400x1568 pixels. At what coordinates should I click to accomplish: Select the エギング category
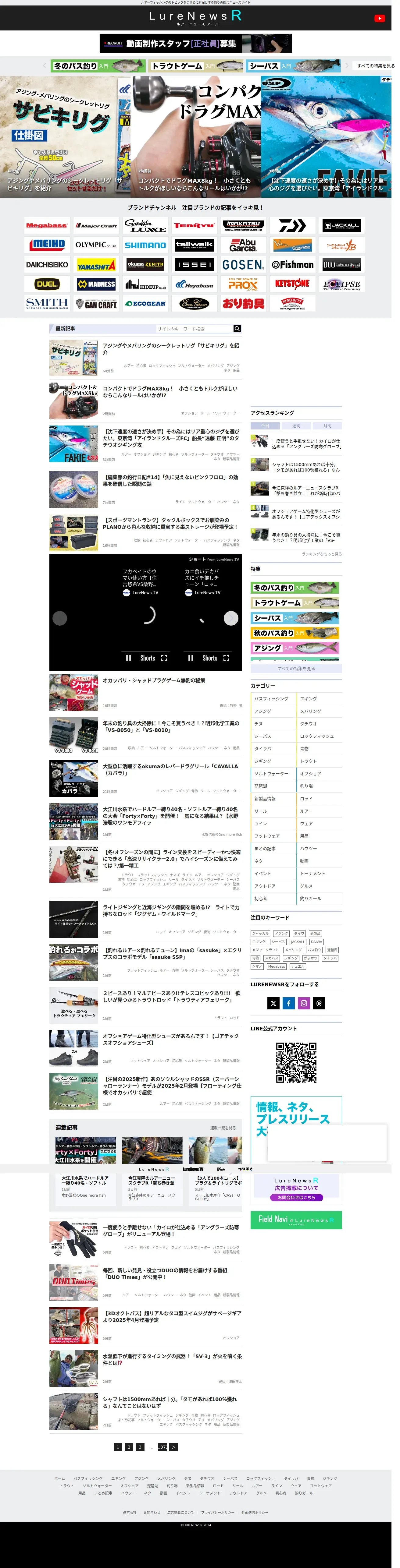pyautogui.click(x=320, y=699)
